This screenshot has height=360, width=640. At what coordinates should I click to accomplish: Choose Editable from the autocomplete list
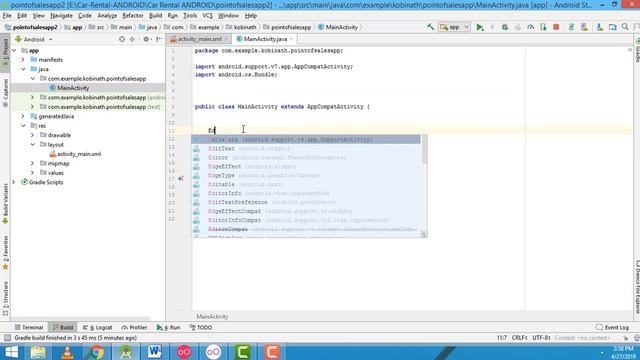[306, 184]
